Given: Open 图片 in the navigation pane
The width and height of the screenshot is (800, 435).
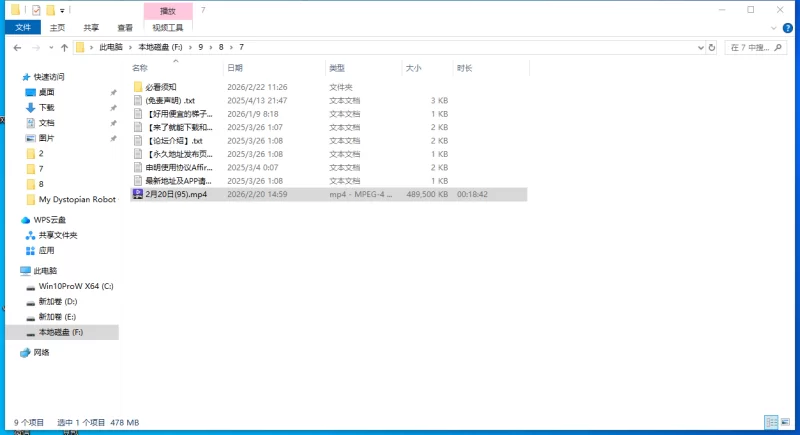Looking at the screenshot, I should (x=46, y=138).
